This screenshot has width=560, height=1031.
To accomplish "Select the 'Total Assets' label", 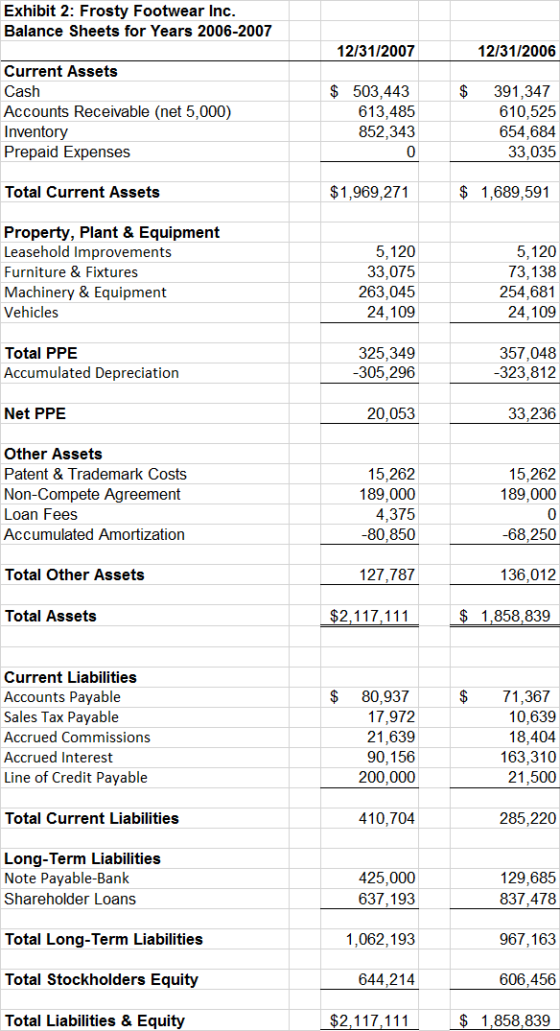I will click(50, 616).
